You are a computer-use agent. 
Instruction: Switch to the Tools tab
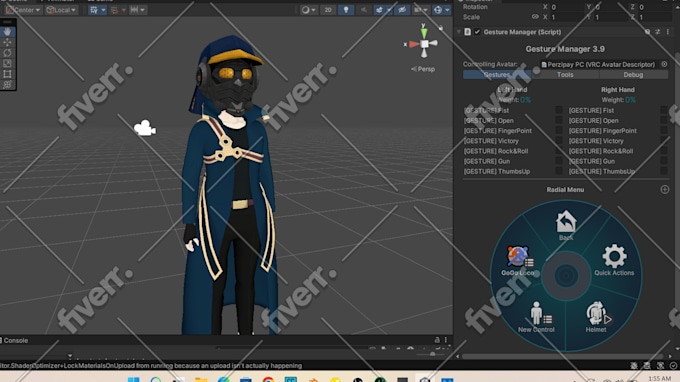pyautogui.click(x=565, y=75)
